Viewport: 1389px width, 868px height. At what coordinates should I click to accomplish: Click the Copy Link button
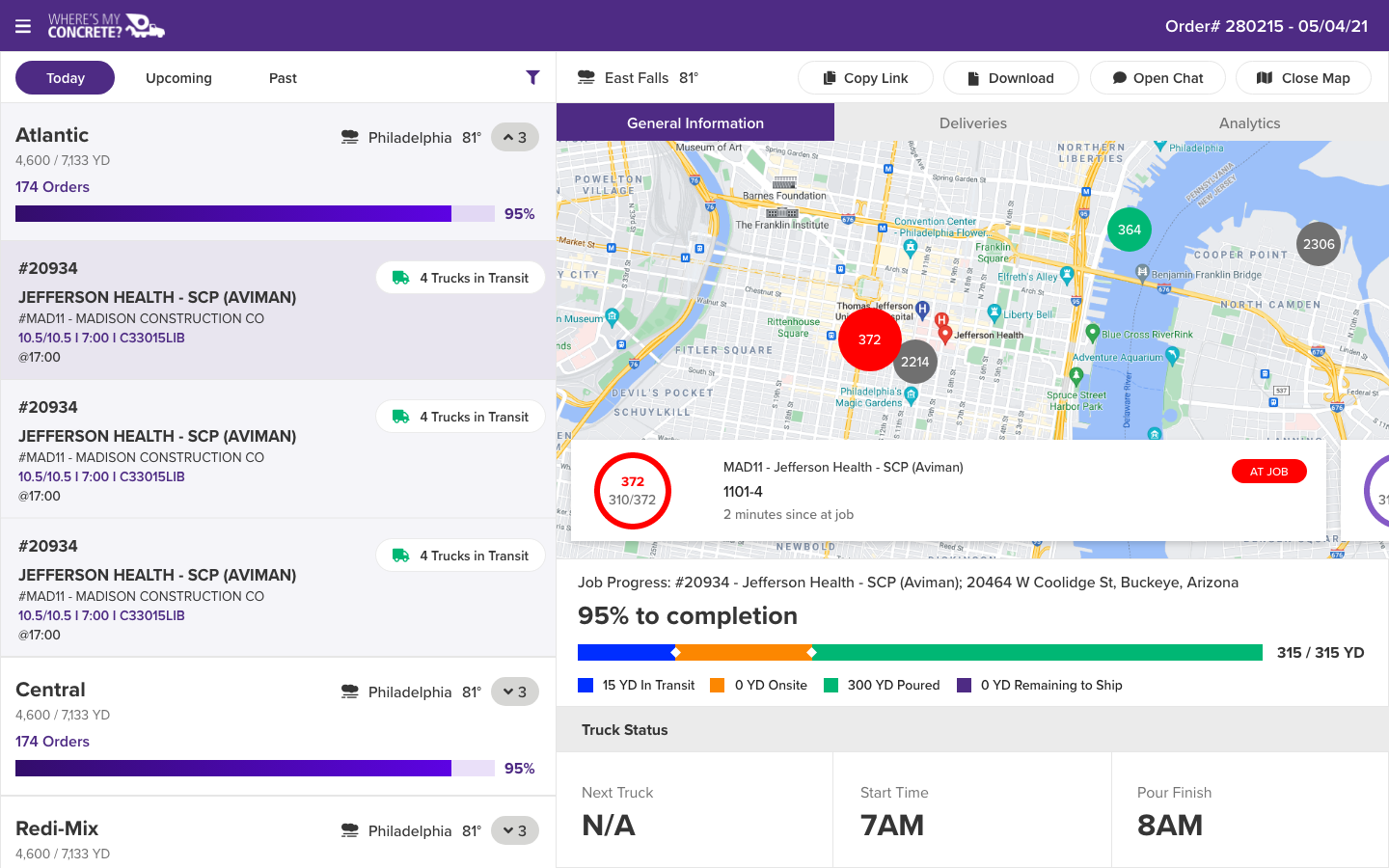coord(865,78)
